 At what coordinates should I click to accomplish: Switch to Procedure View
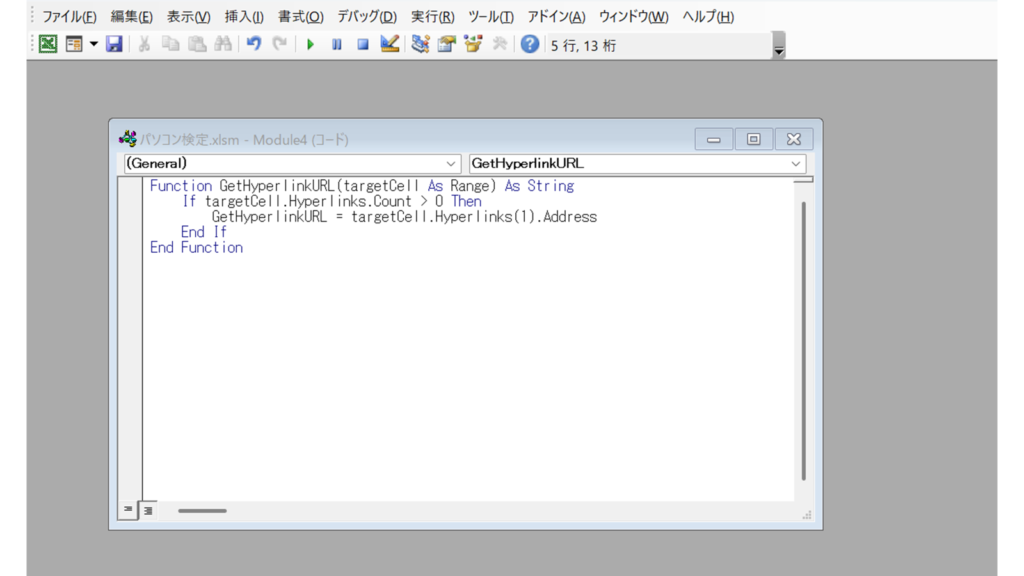[128, 510]
